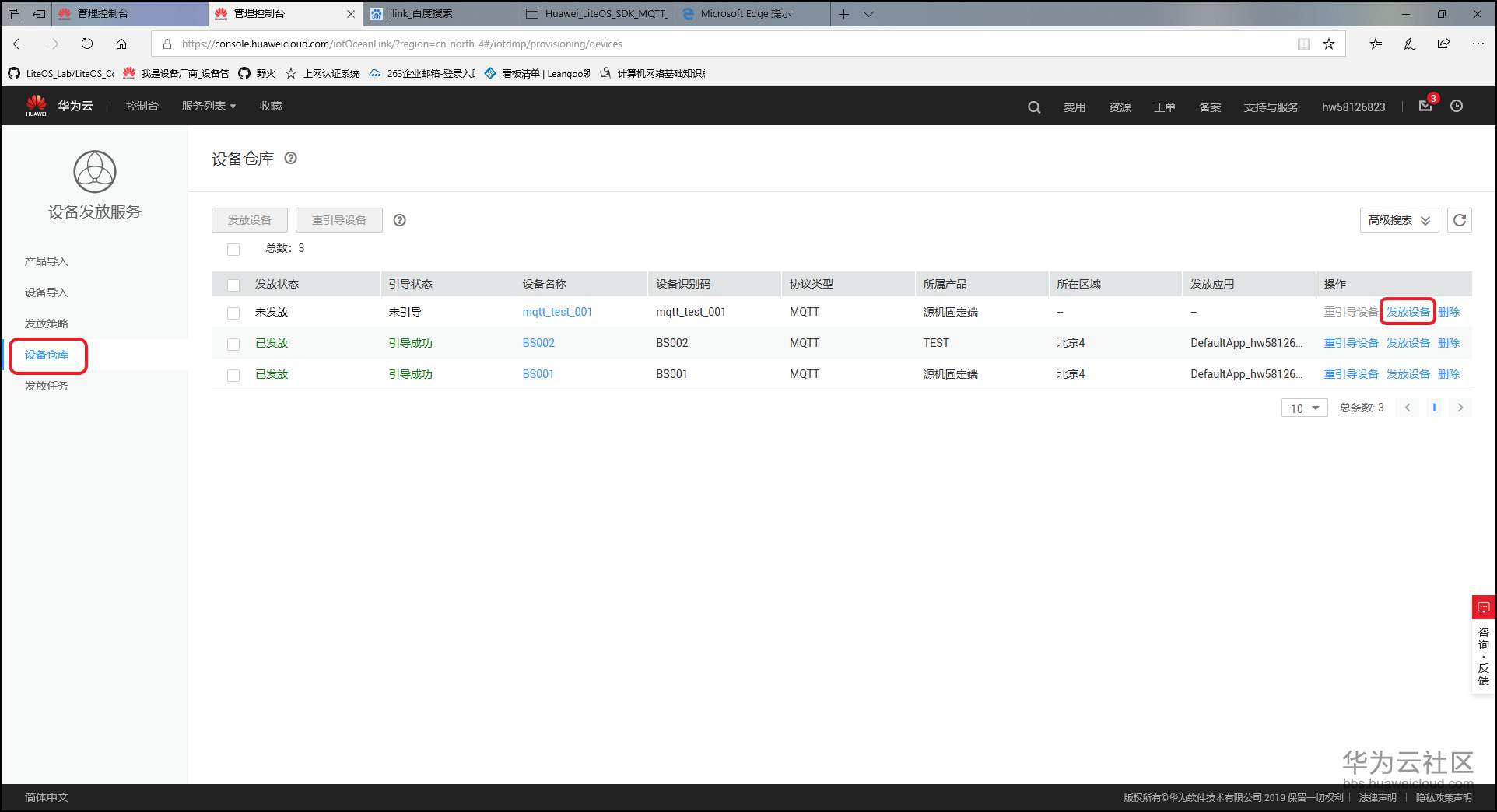Viewport: 1497px width, 812px height.
Task: Select 产品导入 in sidebar
Action: coord(47,261)
